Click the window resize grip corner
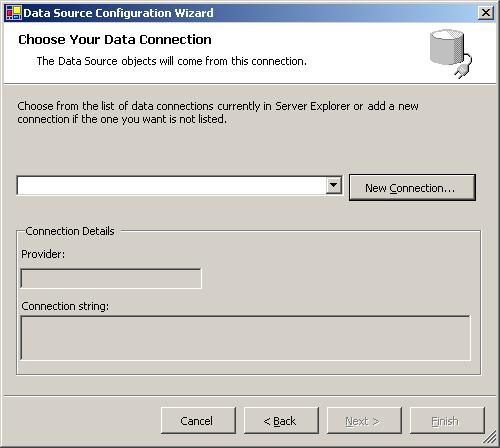 coord(490,438)
